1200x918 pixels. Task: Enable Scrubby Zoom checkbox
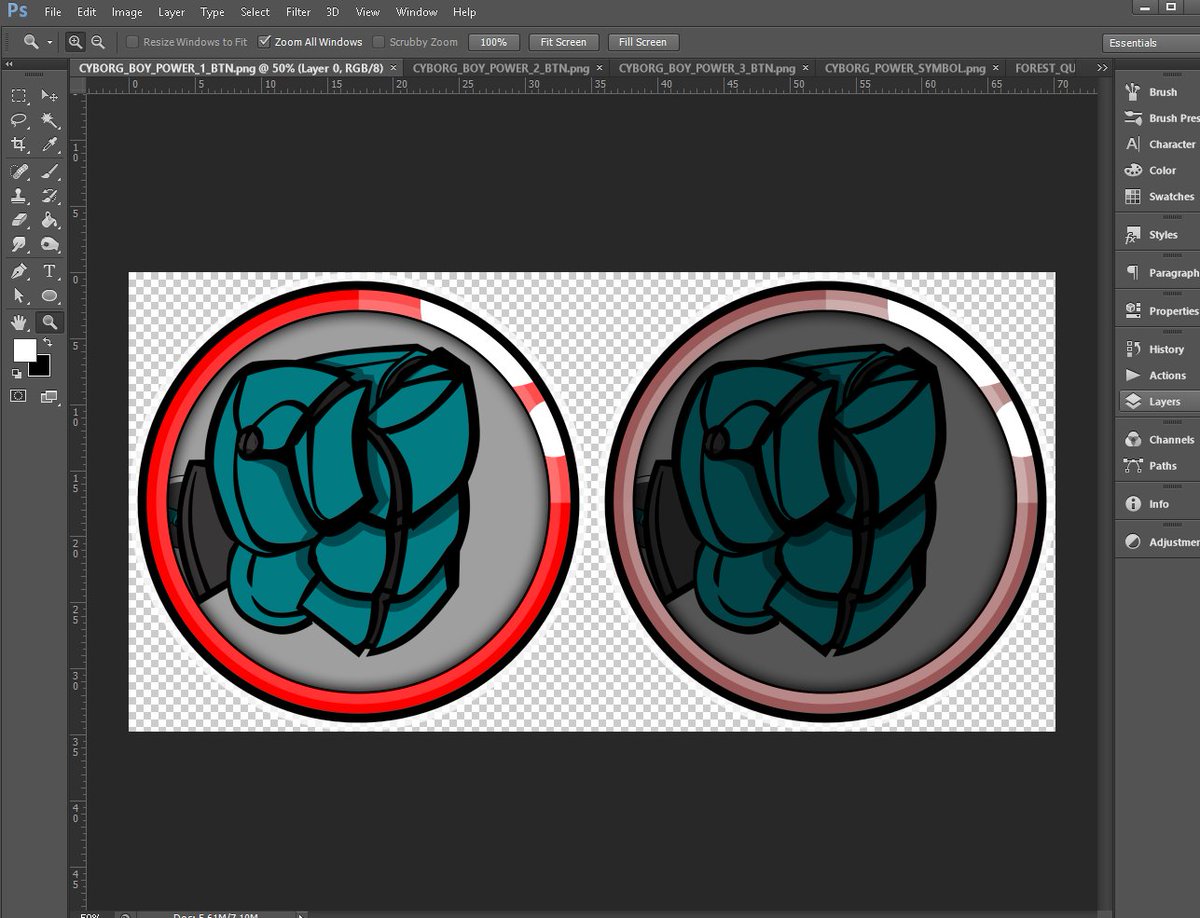tap(379, 42)
